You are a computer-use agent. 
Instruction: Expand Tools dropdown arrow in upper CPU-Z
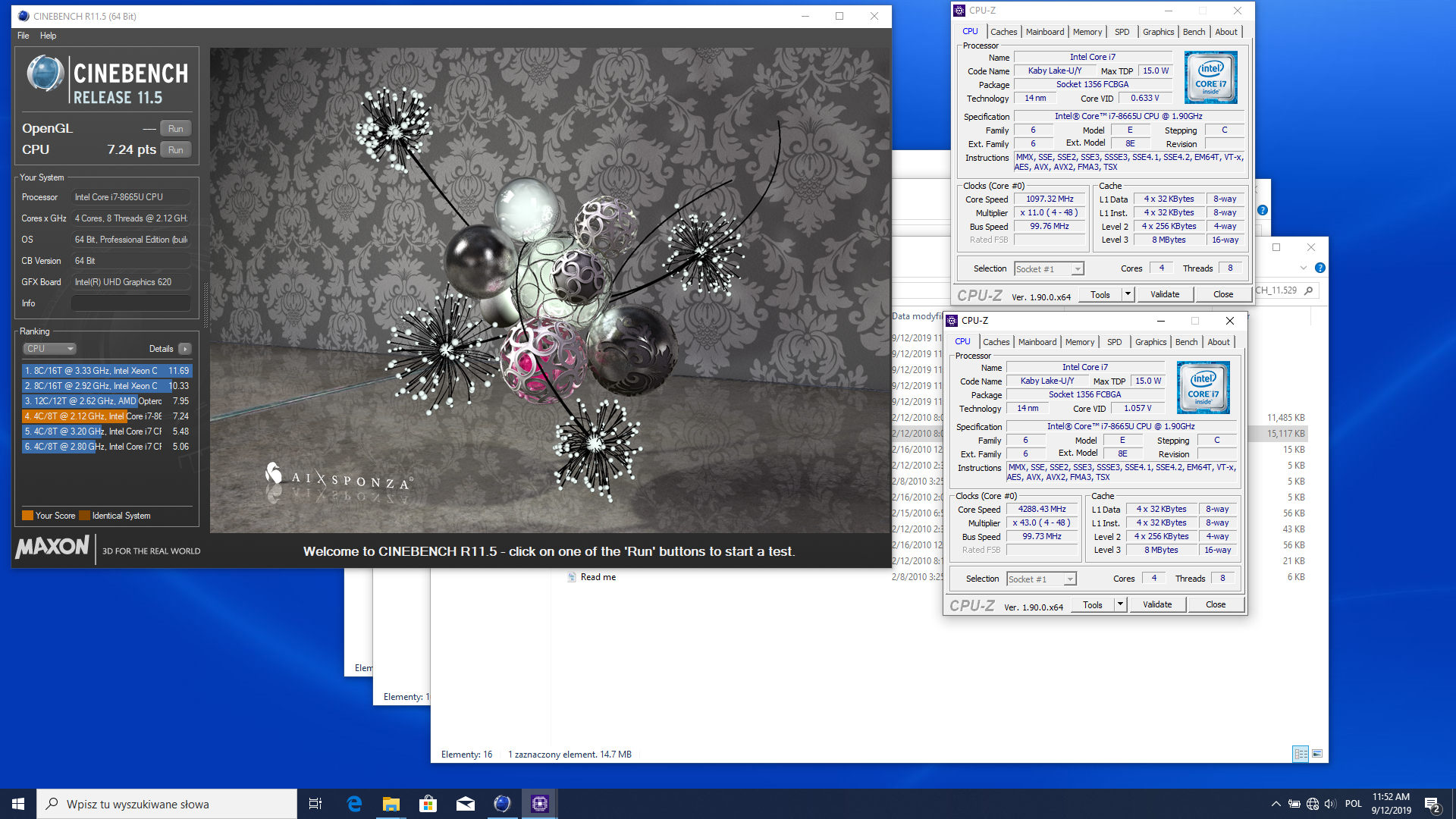click(1128, 295)
